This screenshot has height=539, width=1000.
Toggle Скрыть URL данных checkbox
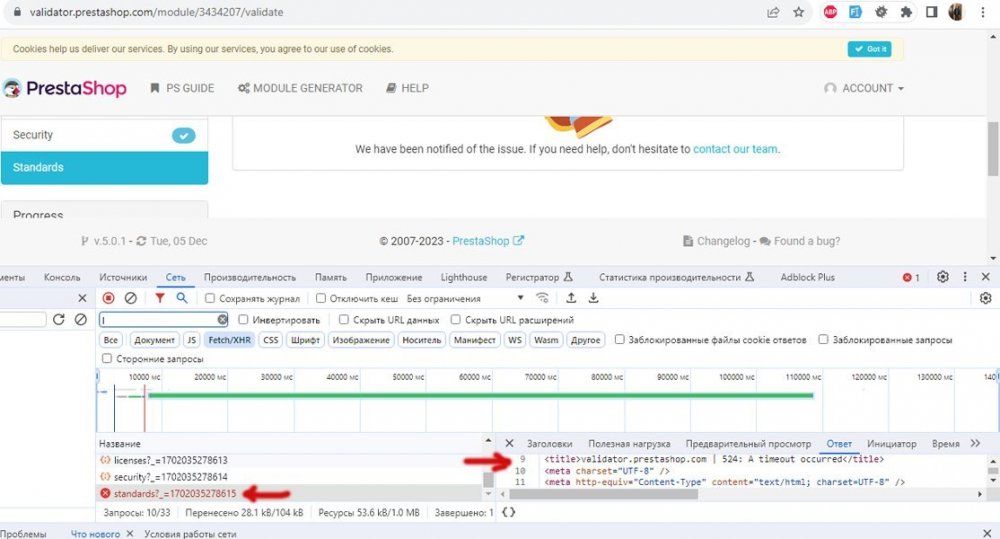344,320
